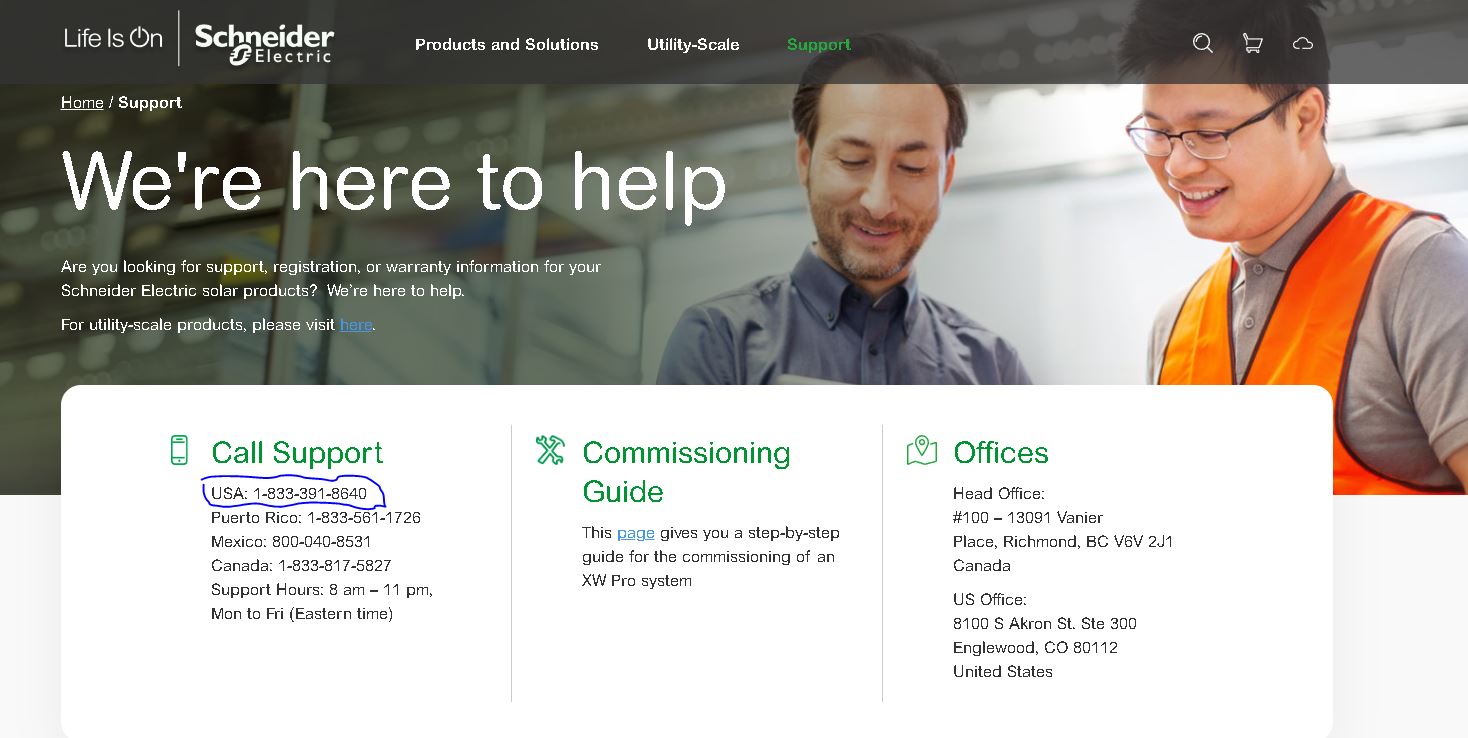Open the Products and Solutions menu
Screen dimensions: 1468x738
tap(507, 44)
